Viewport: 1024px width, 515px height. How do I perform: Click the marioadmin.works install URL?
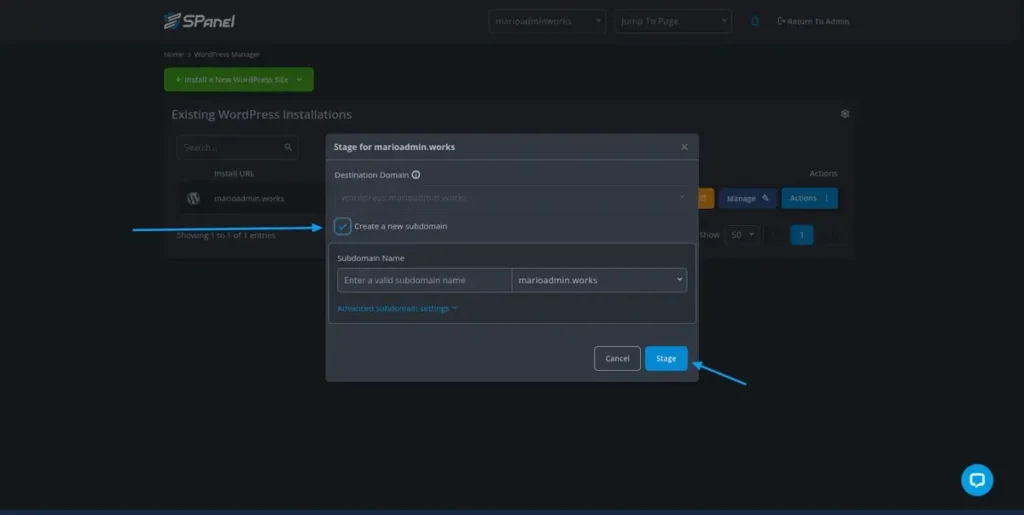click(x=249, y=198)
